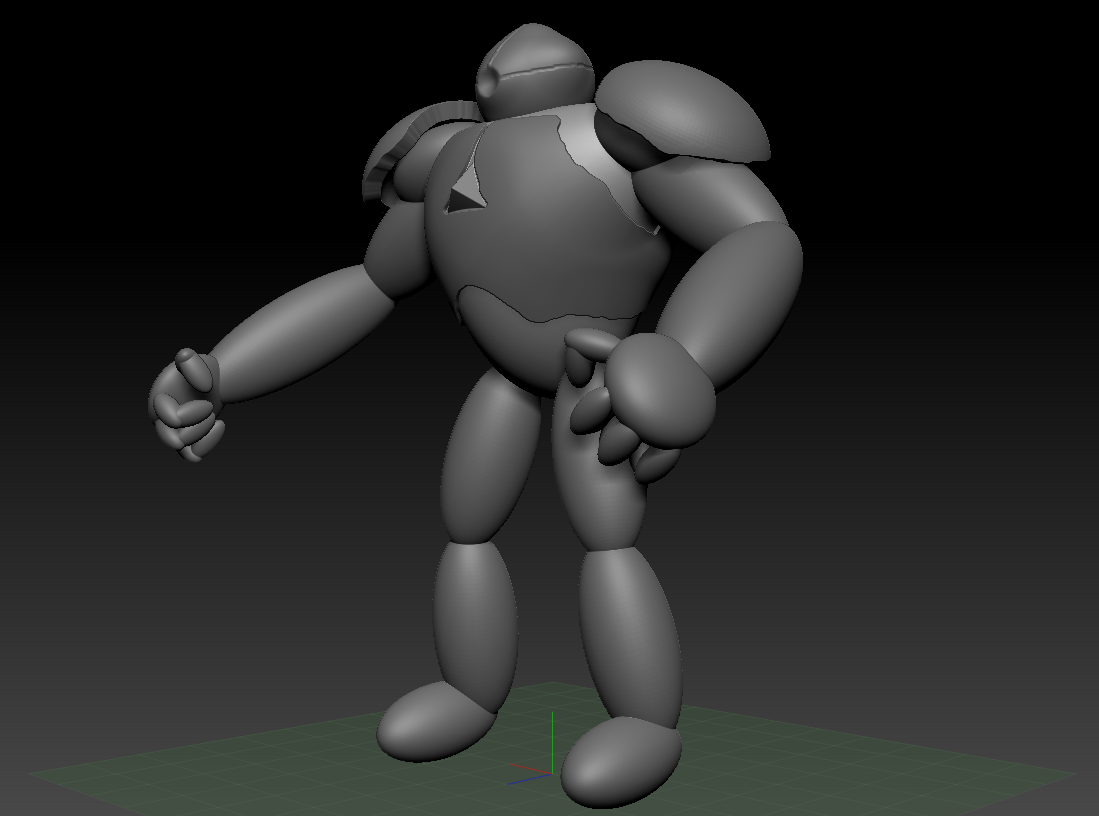Select the foot left of the axis gizmo
This screenshot has width=1099, height=816.
tap(435, 722)
